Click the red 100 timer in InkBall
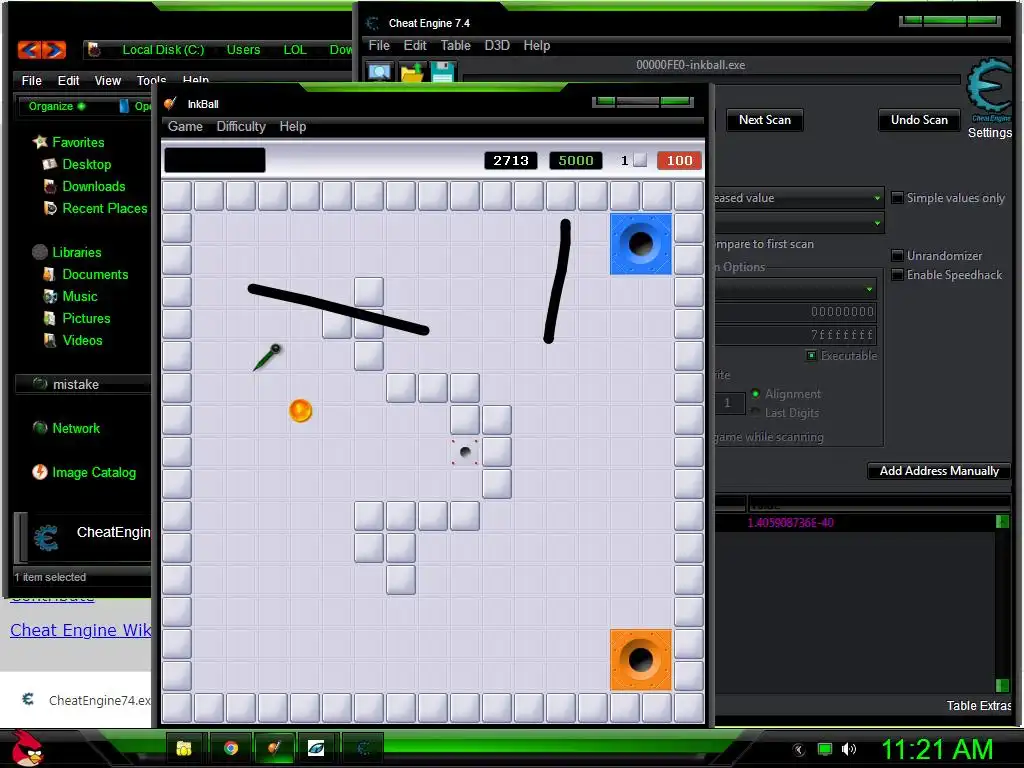The image size is (1024, 768). coord(679,161)
